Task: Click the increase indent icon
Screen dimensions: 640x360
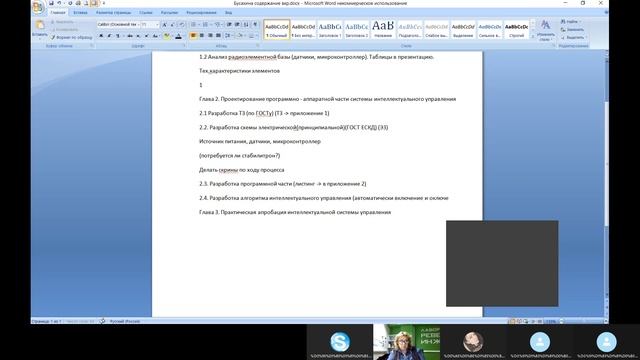Action: coord(237,25)
